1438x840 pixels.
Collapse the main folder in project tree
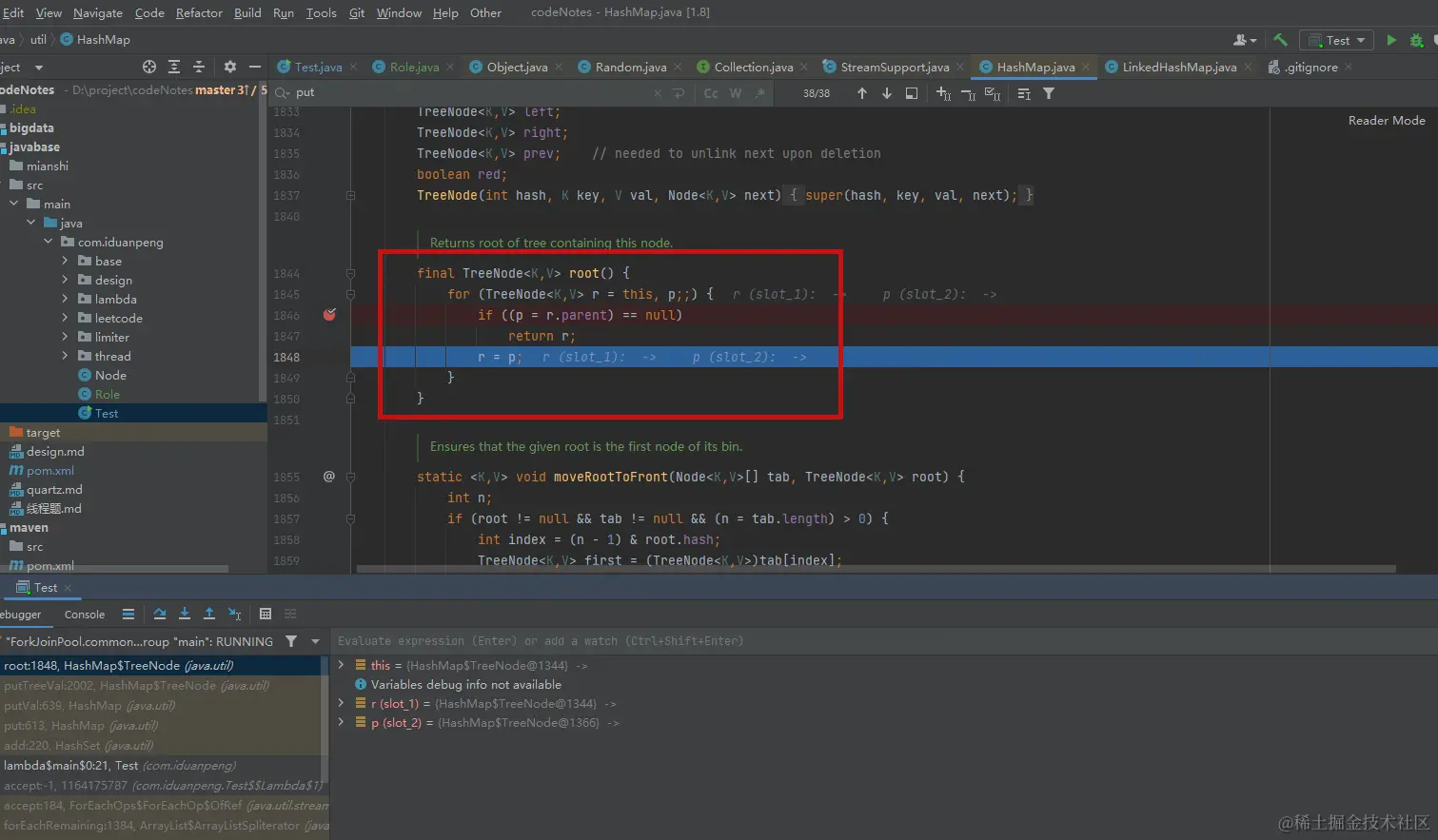coord(13,204)
